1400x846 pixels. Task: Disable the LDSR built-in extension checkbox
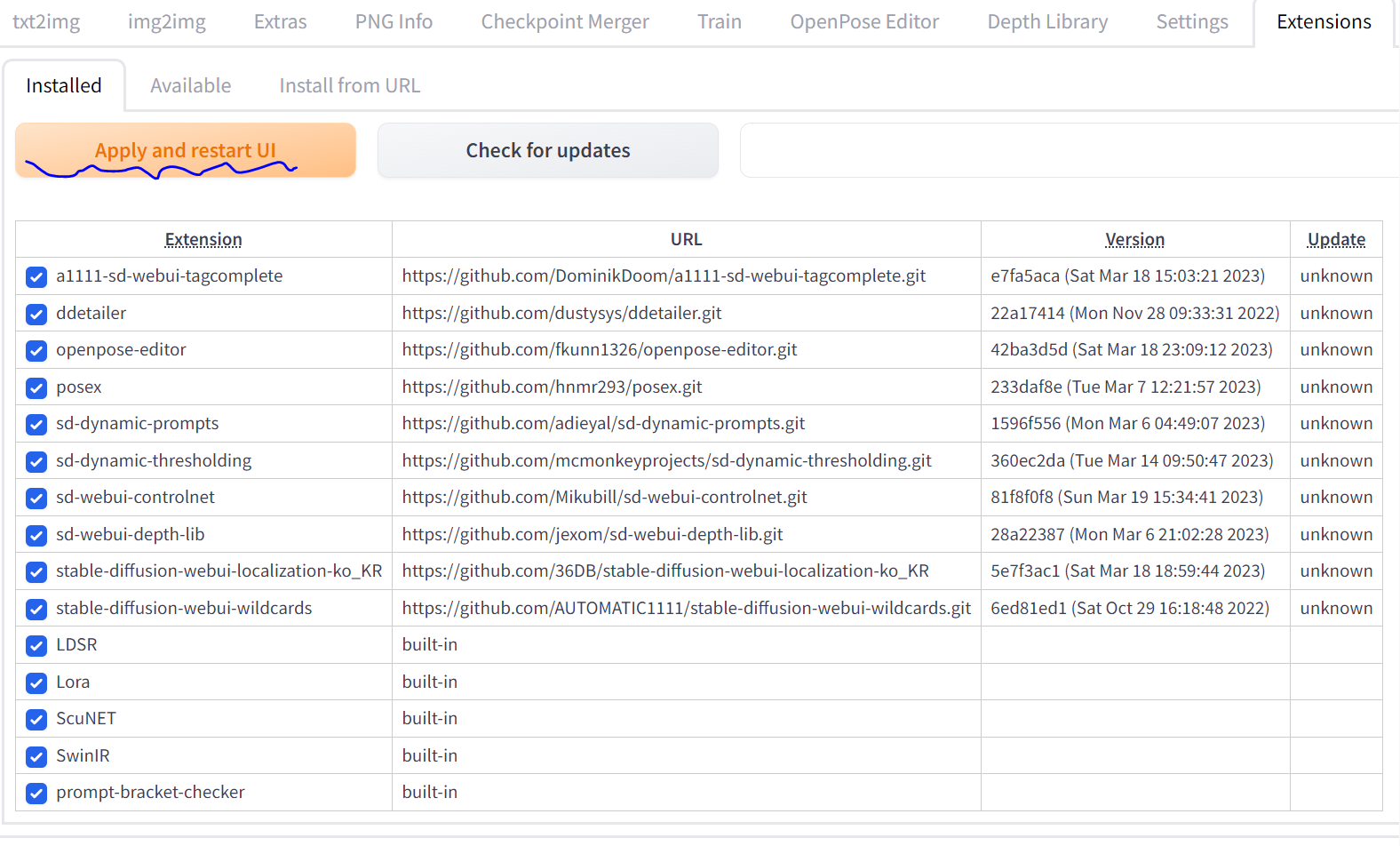[36, 646]
